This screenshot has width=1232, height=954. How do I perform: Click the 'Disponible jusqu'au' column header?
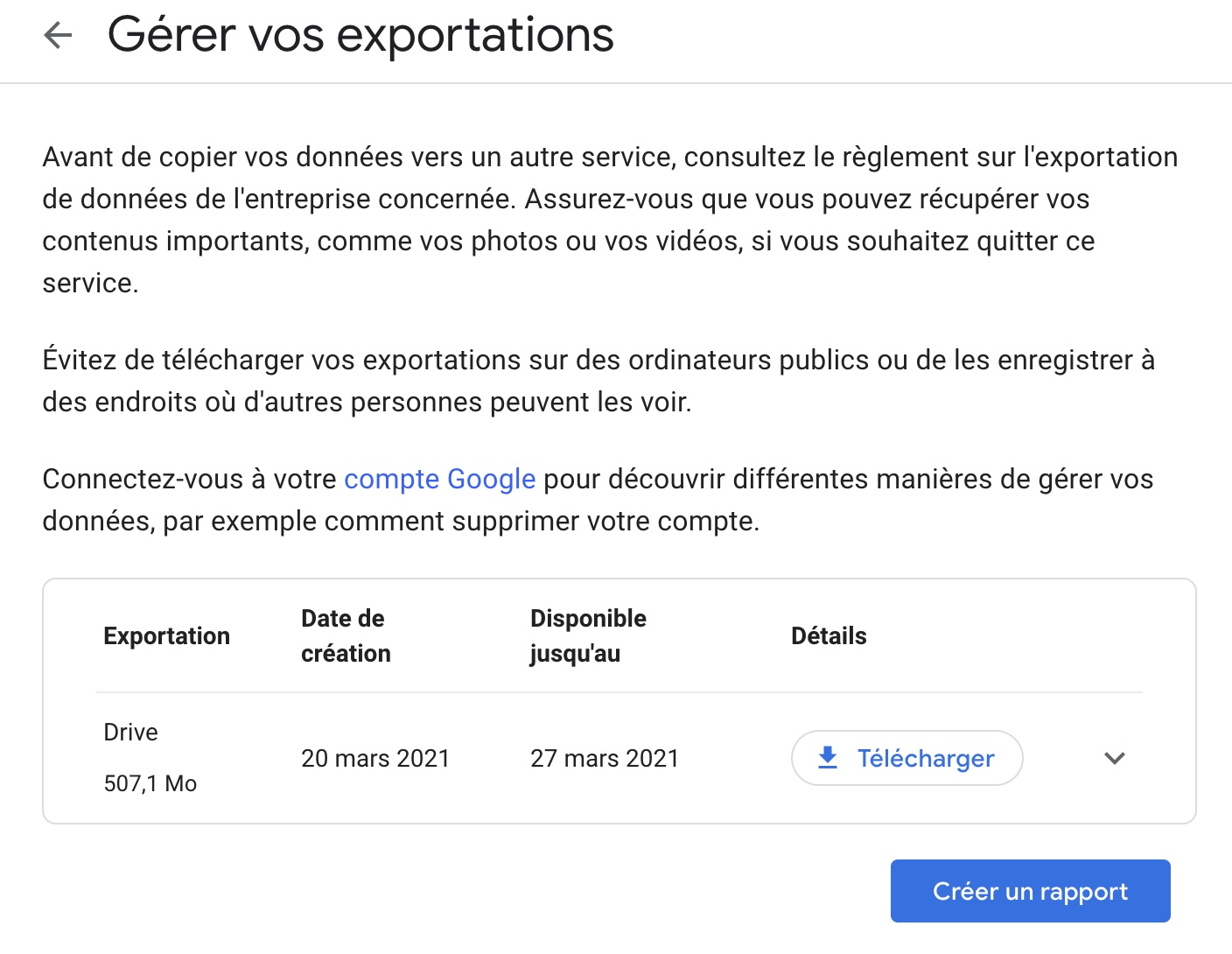click(588, 636)
